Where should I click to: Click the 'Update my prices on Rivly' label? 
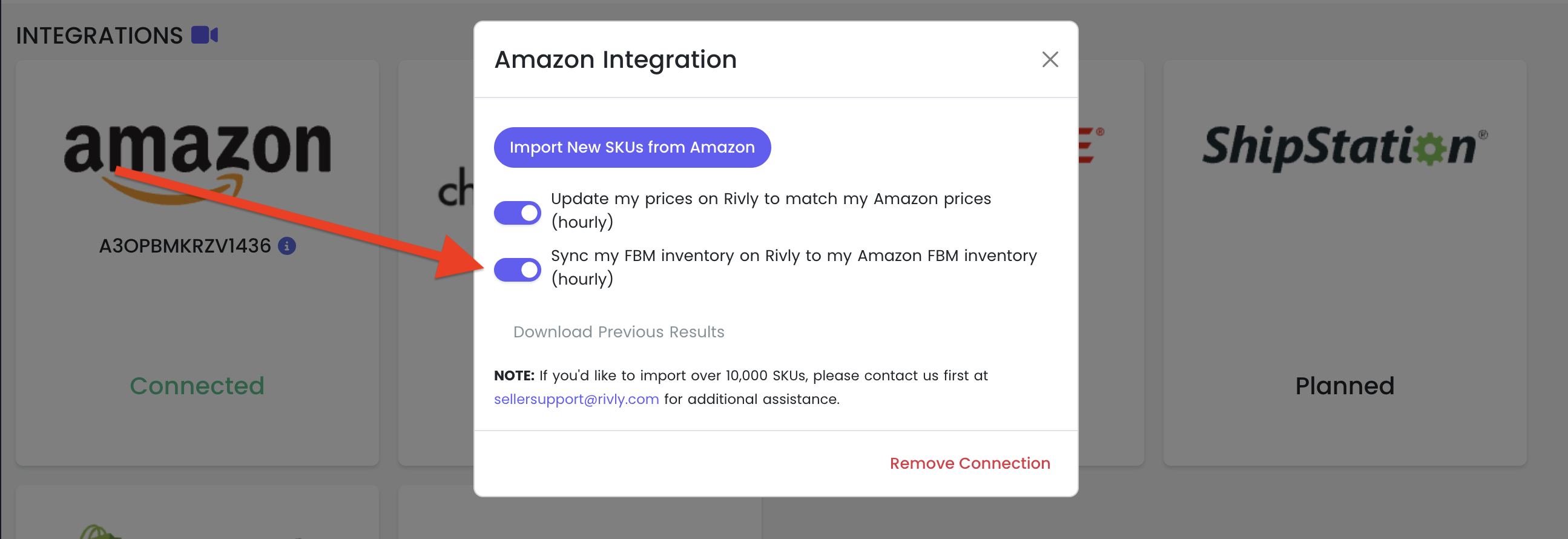pyautogui.click(x=771, y=210)
